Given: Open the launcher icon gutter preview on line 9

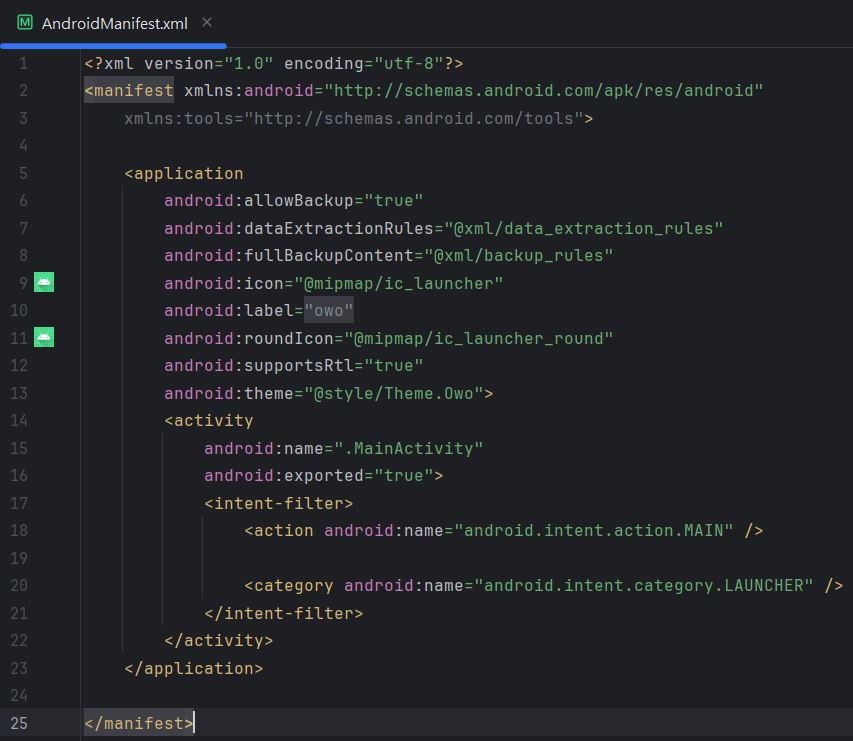Looking at the screenshot, I should [44, 282].
